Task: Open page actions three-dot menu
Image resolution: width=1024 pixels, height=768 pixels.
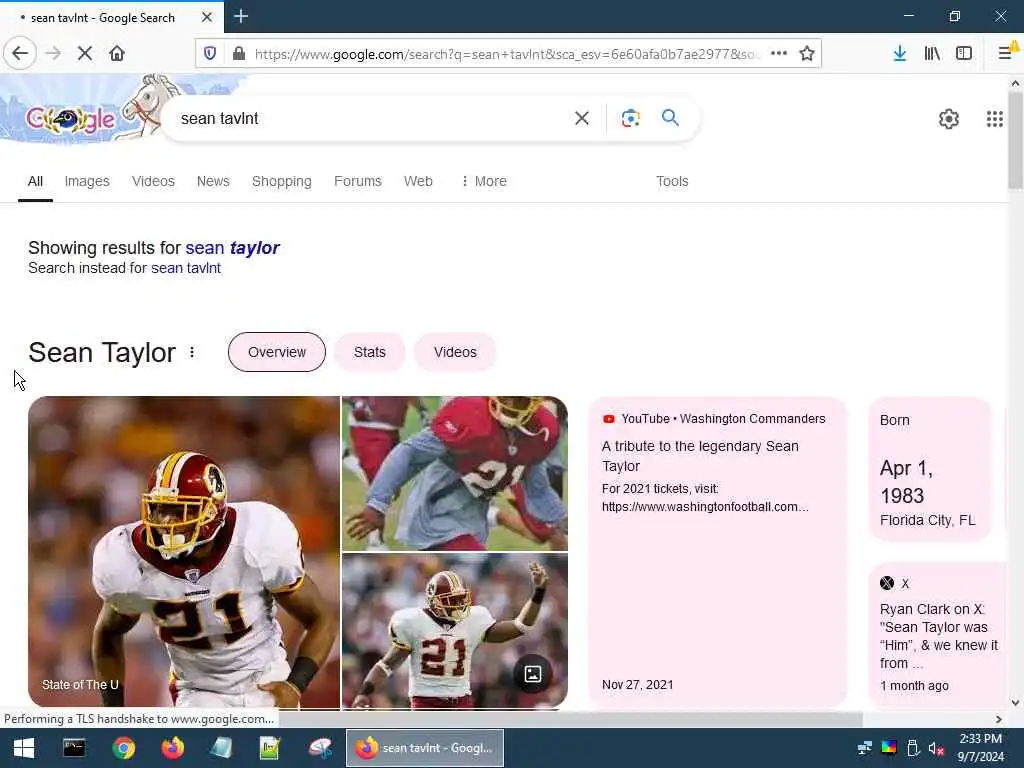Action: click(778, 54)
